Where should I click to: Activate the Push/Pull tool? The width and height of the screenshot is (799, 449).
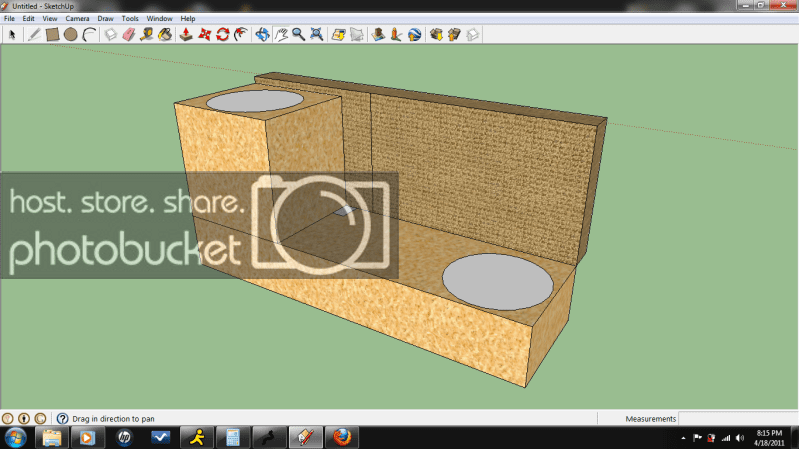pyautogui.click(x=186, y=35)
